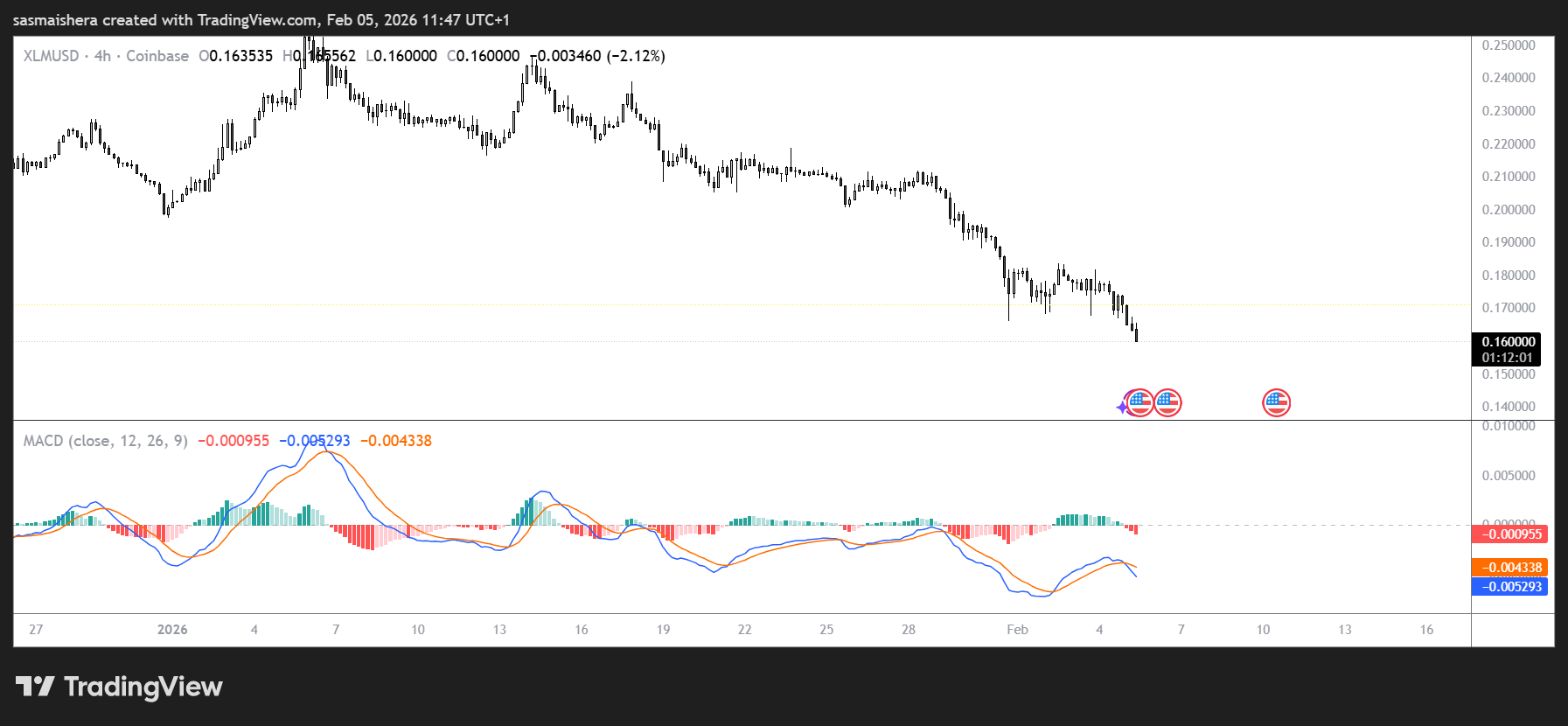The image size is (1568, 726).
Task: Click the 2026 year label on time axis
Action: [172, 630]
